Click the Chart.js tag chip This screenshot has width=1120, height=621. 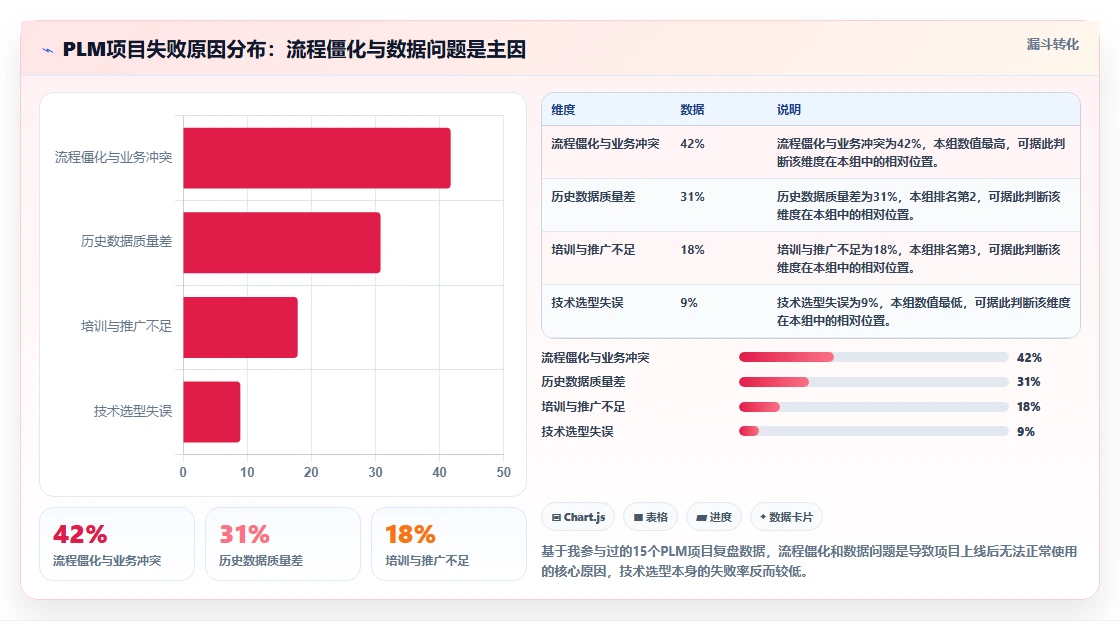579,517
